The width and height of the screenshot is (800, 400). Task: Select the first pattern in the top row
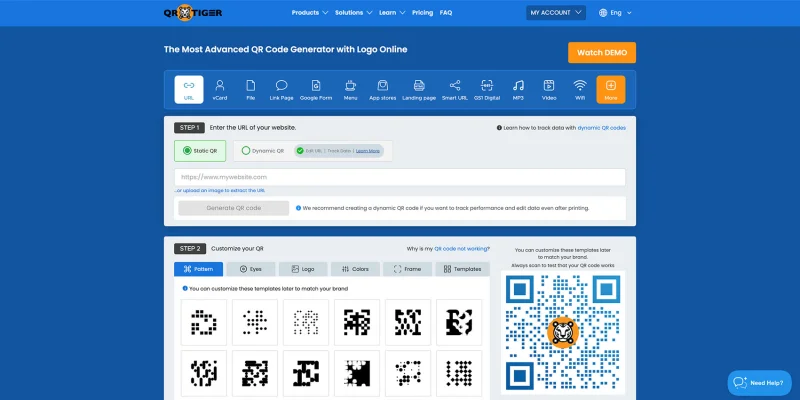204,322
